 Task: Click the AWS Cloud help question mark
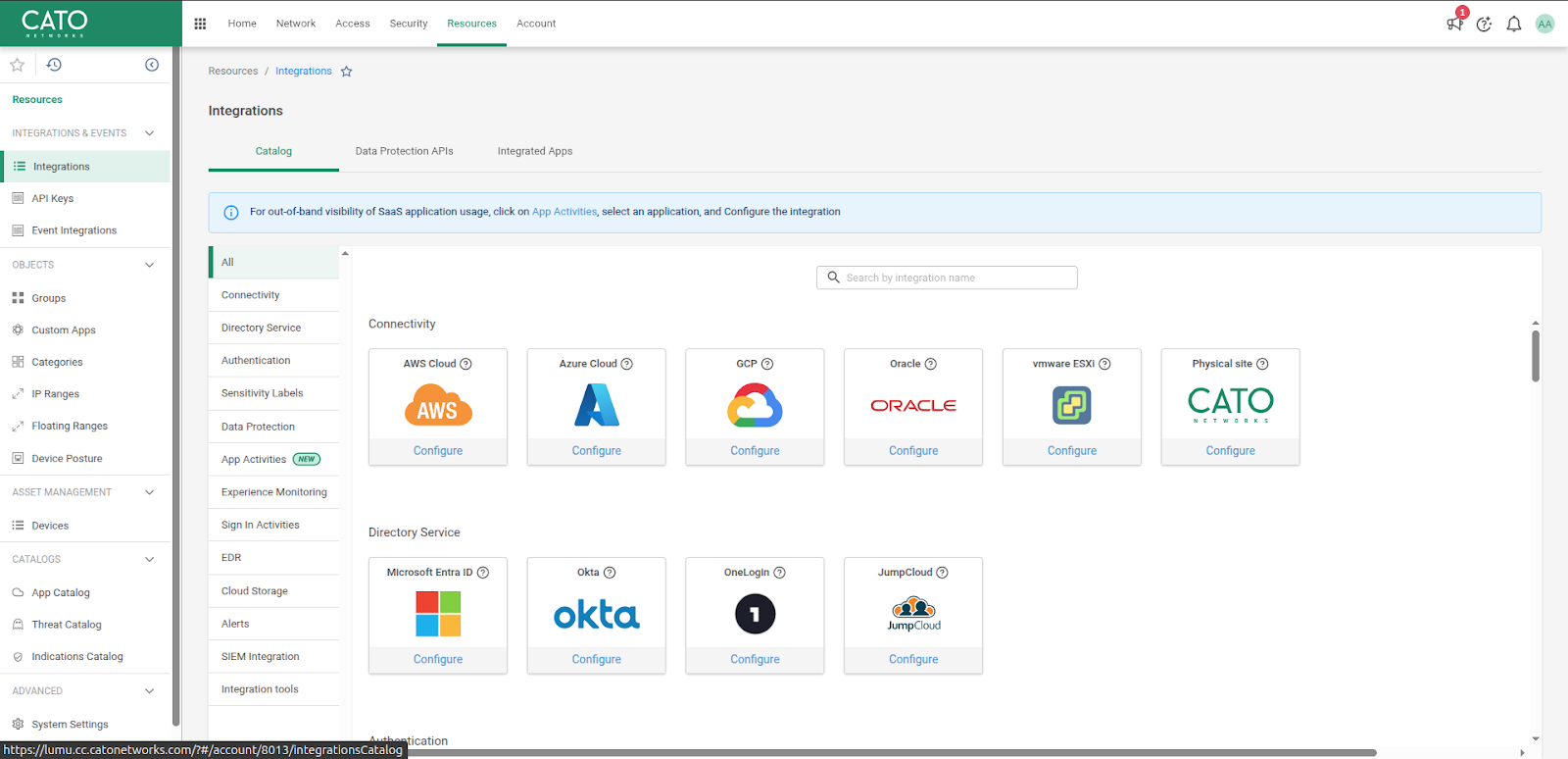click(466, 364)
